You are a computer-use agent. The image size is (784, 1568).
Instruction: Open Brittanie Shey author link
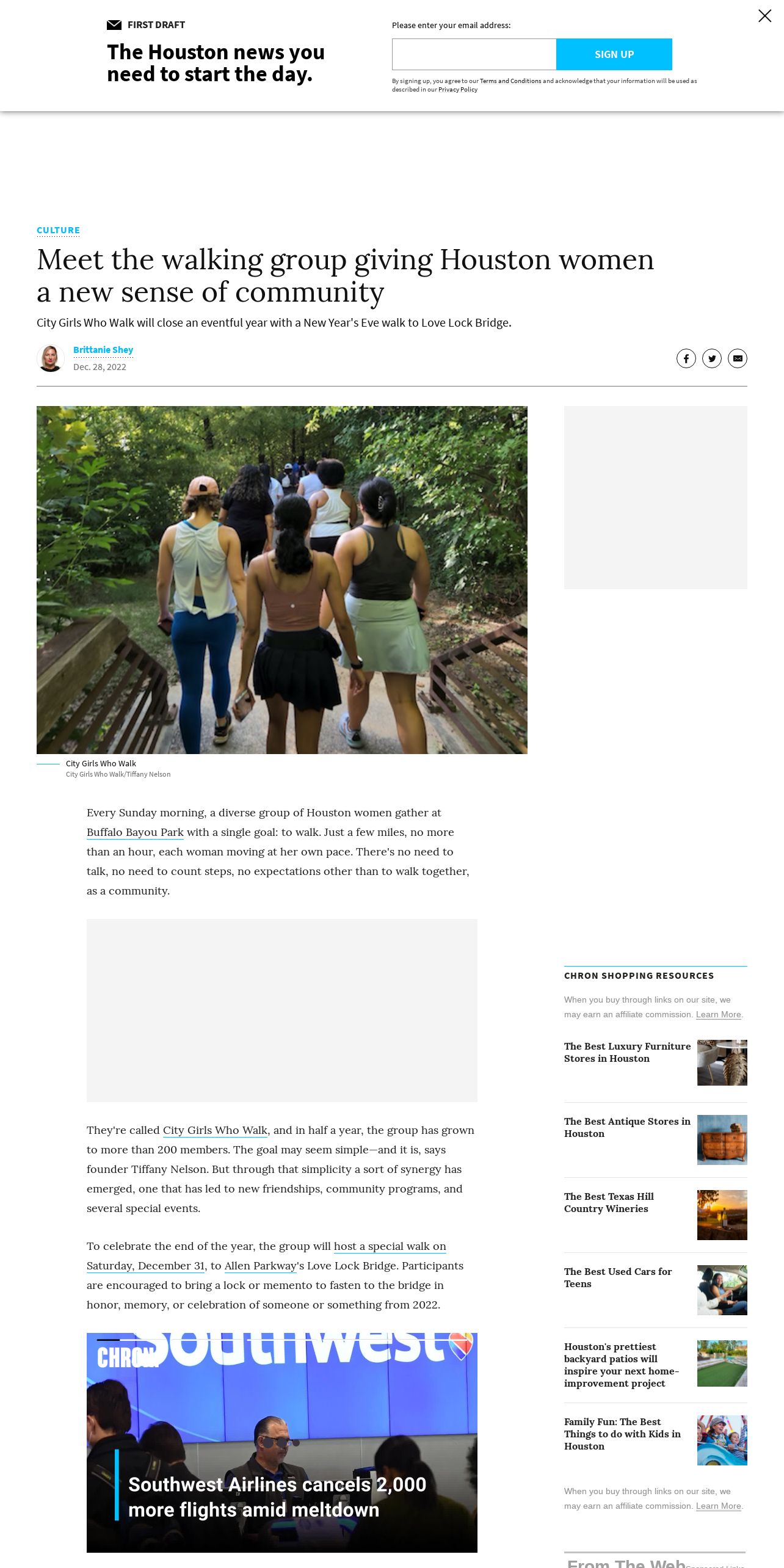click(103, 350)
